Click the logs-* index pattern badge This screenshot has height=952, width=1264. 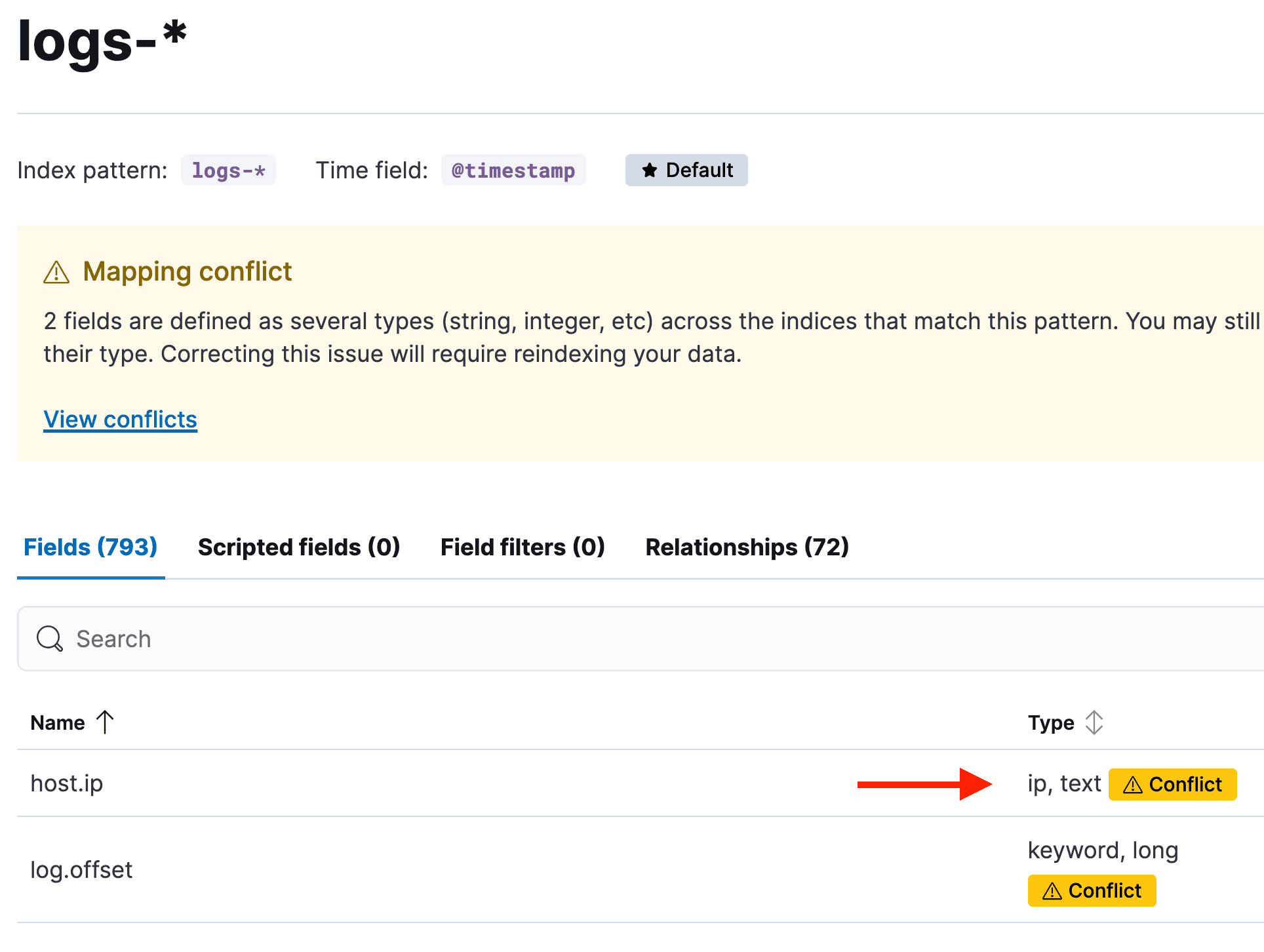(229, 170)
